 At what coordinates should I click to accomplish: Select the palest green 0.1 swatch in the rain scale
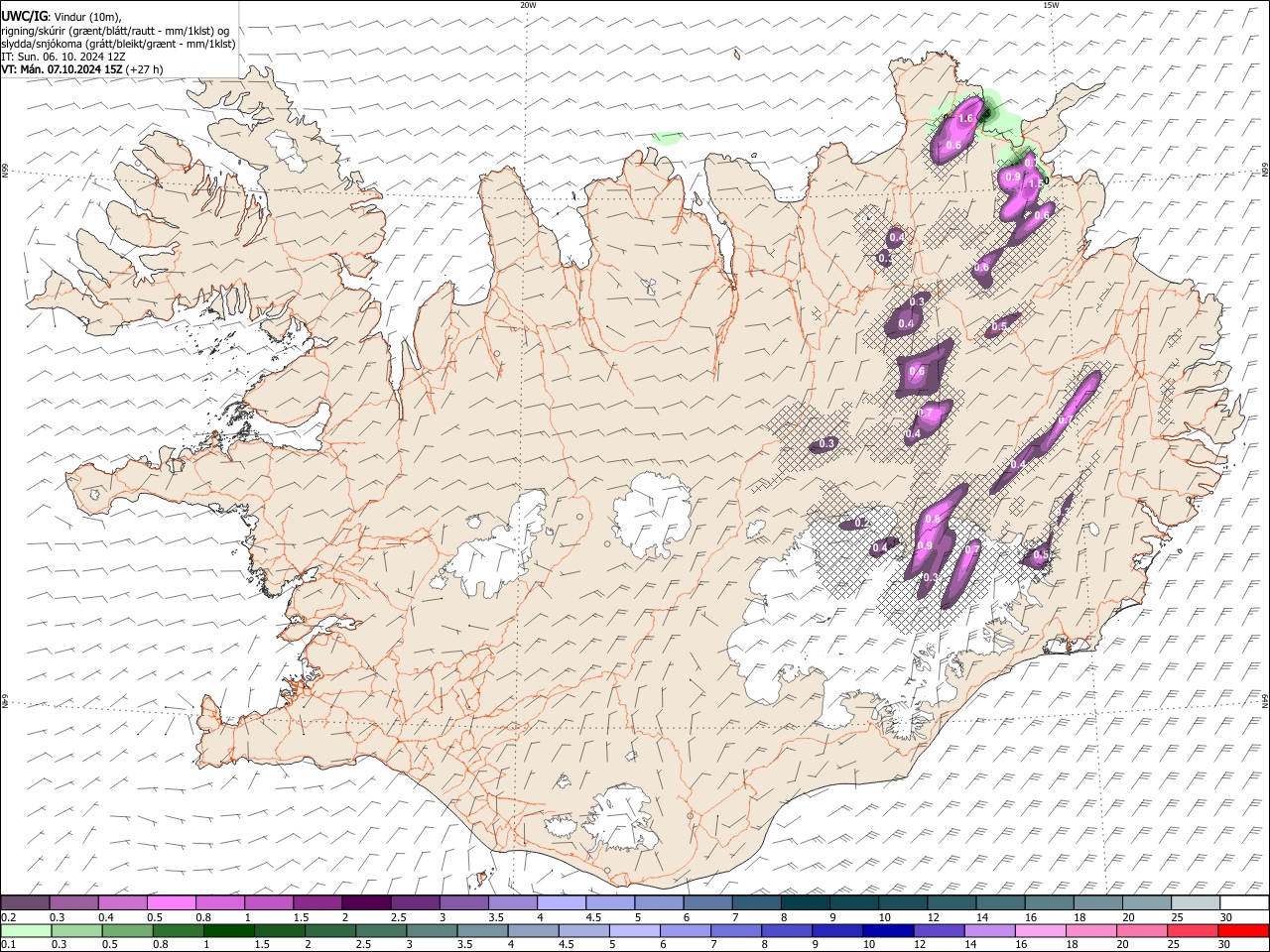pos(26,930)
